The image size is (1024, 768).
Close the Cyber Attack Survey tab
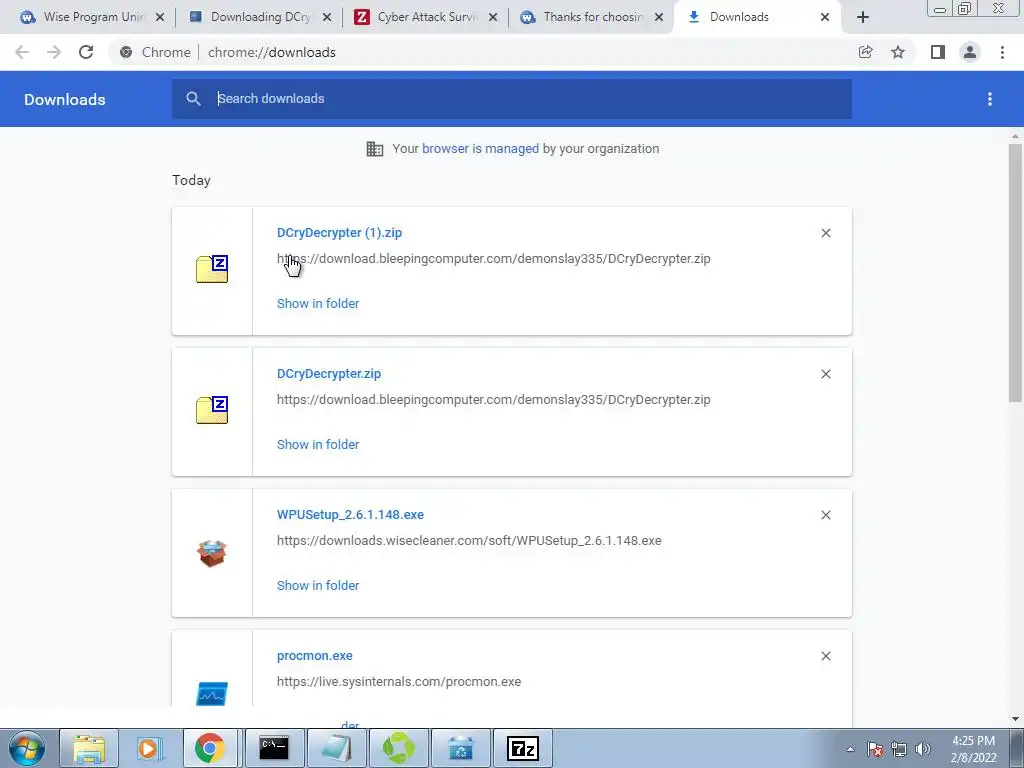(494, 17)
